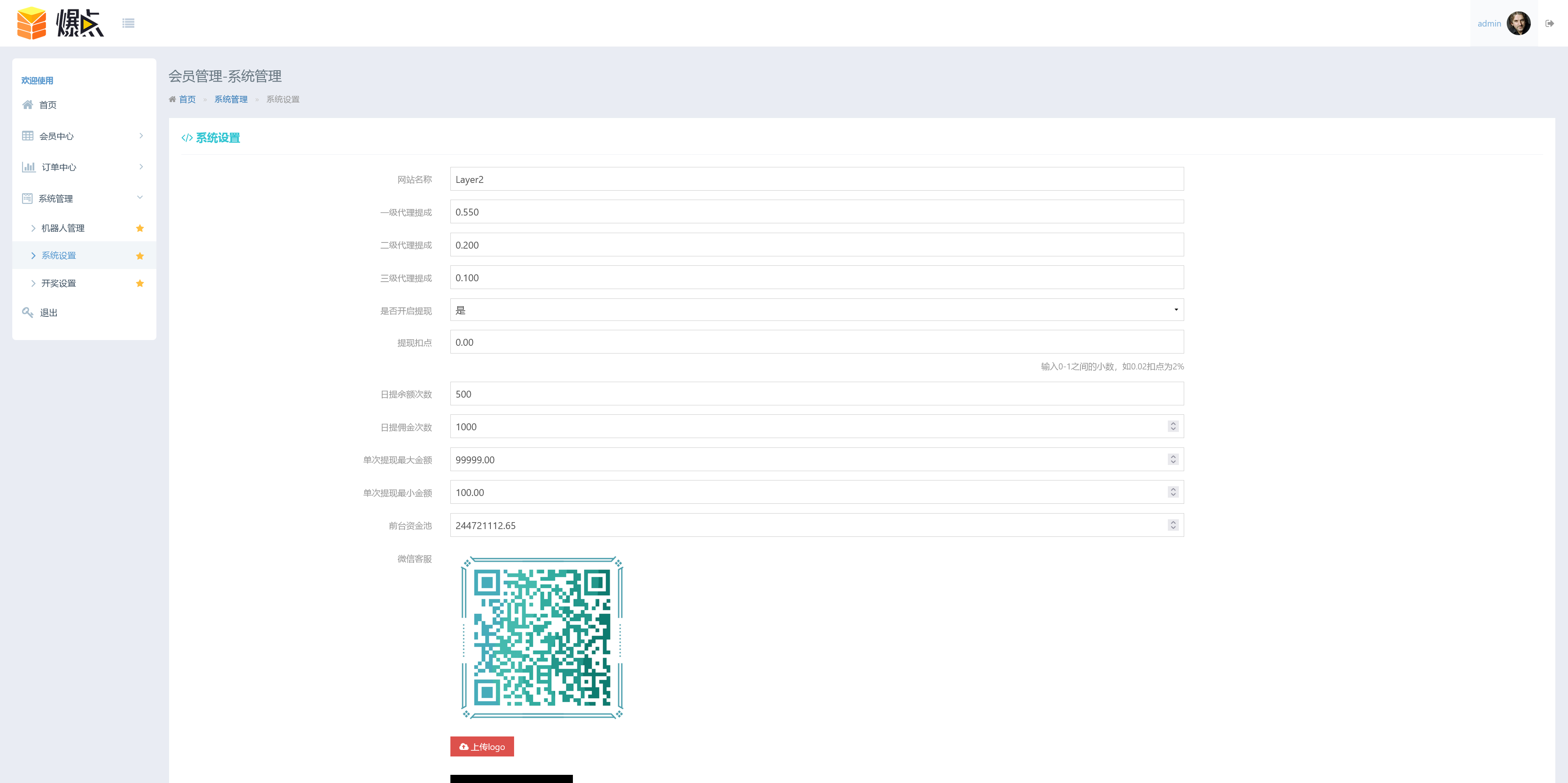Click the key icon beside 退出
The width and height of the screenshot is (1568, 783).
[x=27, y=312]
